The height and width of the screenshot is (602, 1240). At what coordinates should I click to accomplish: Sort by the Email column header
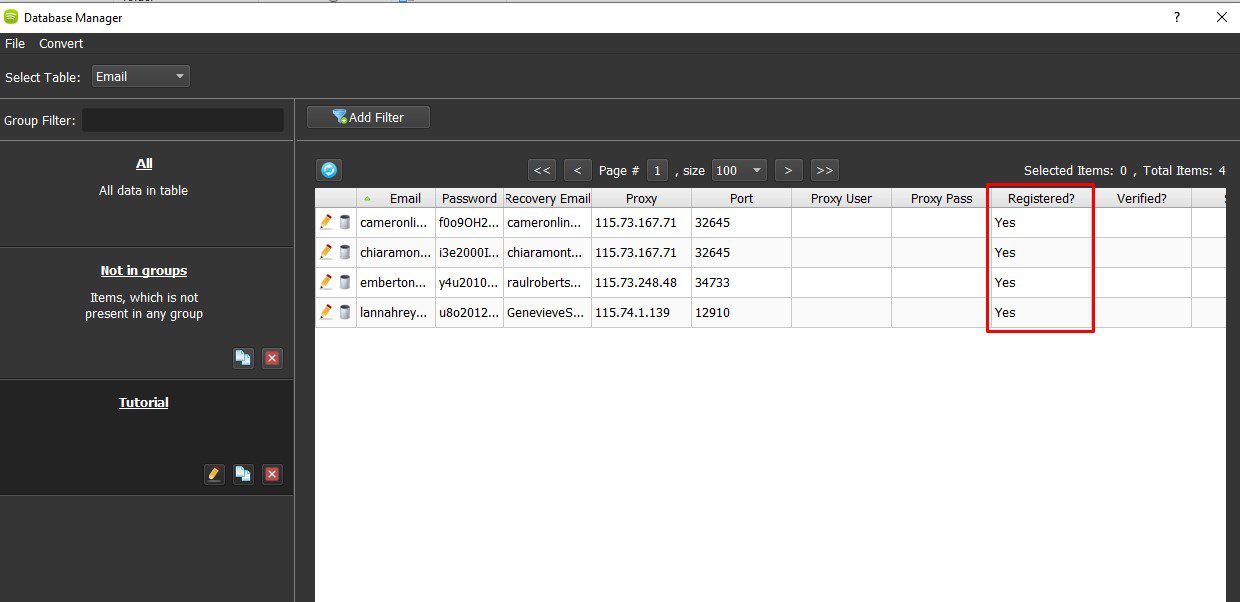pos(396,198)
